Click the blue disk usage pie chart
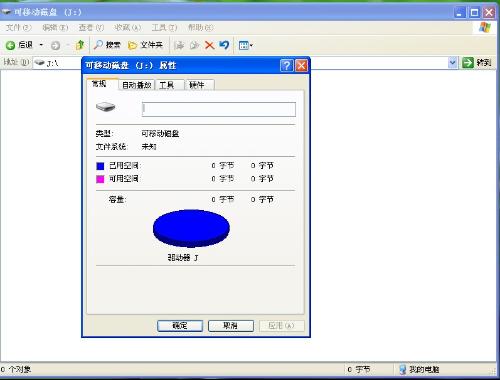The image size is (500, 380). click(x=191, y=228)
